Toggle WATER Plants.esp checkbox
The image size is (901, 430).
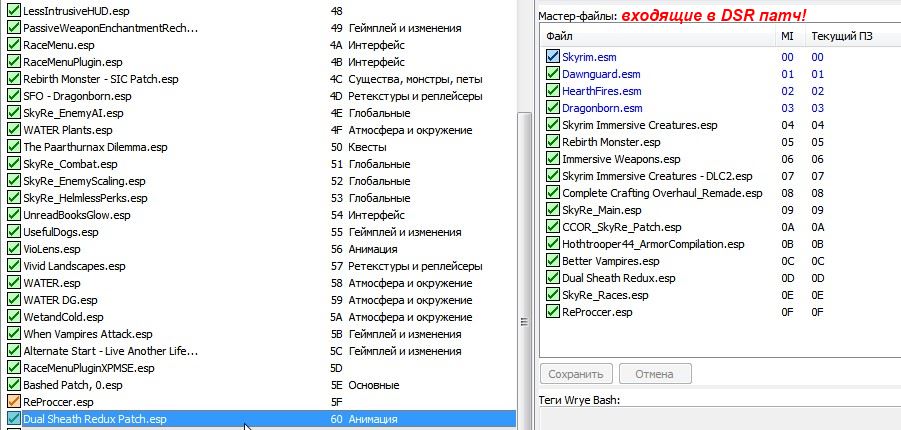pos(13,130)
